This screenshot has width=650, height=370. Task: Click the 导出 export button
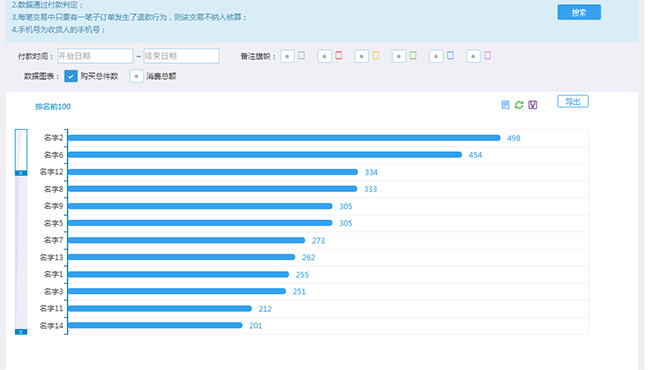coord(572,102)
